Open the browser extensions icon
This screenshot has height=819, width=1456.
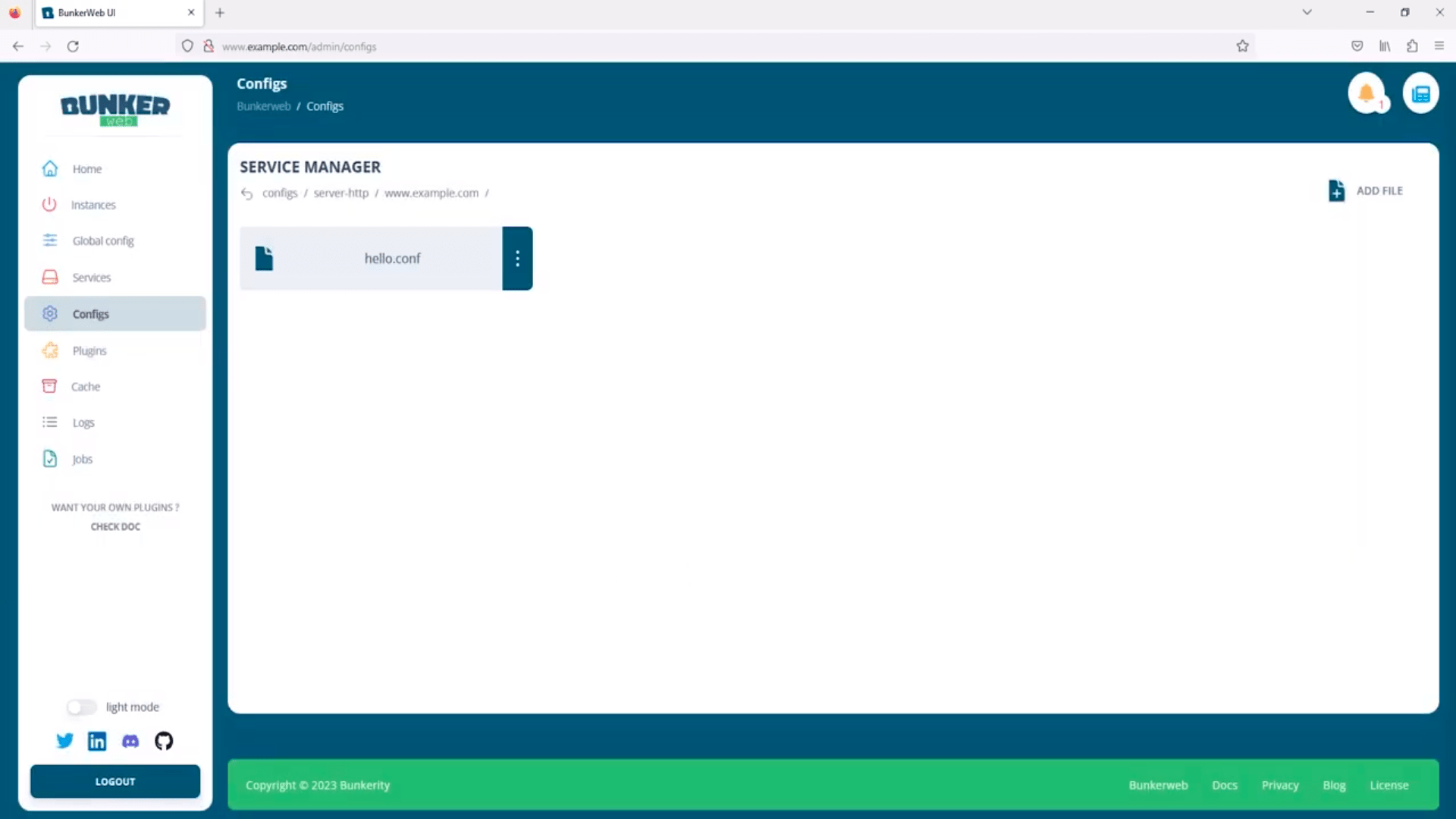1412,46
